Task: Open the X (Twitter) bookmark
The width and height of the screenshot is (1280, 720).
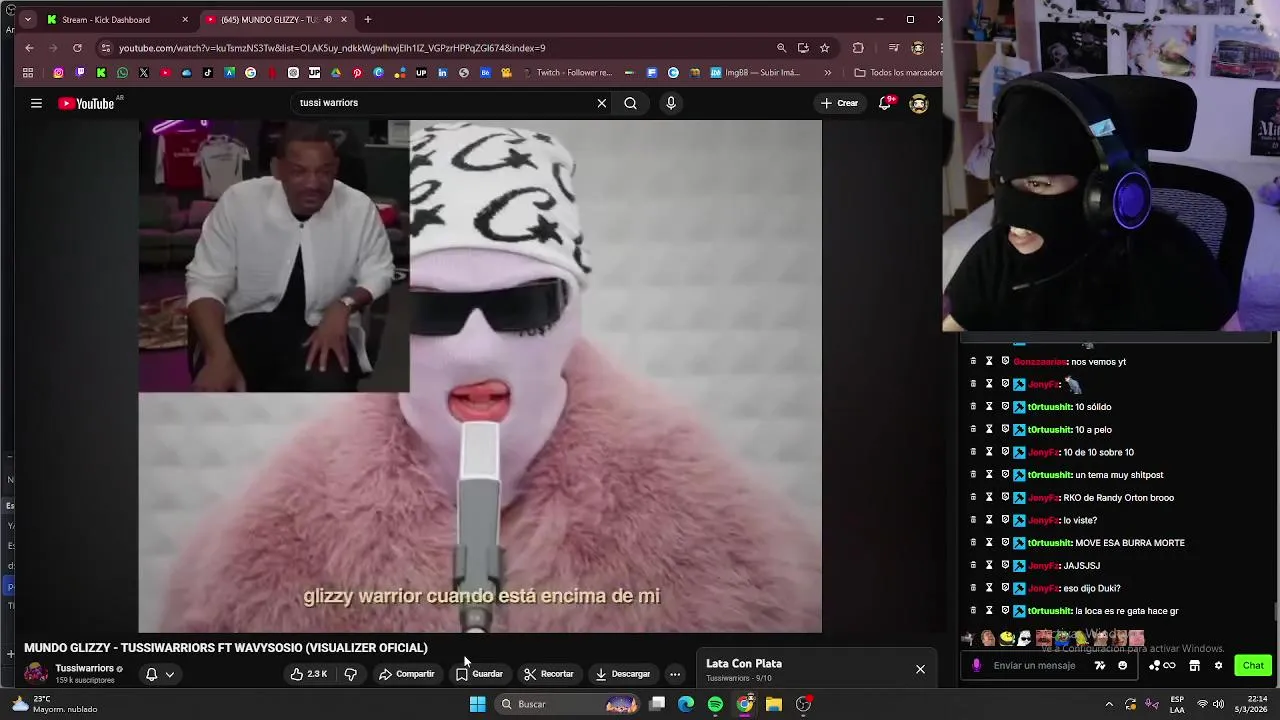Action: coord(144,73)
